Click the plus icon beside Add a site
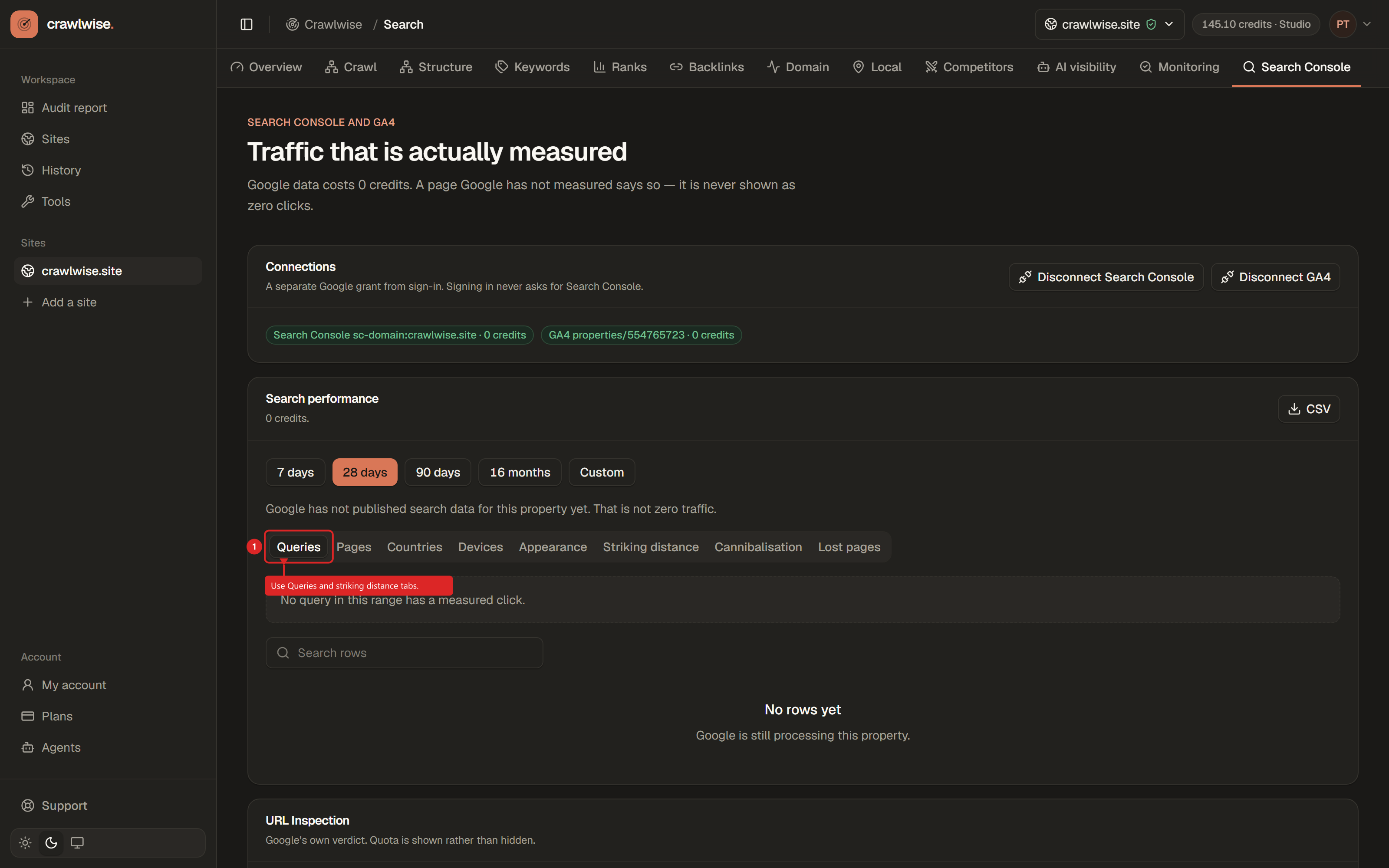Screen dimensions: 1389x868 coord(27,302)
